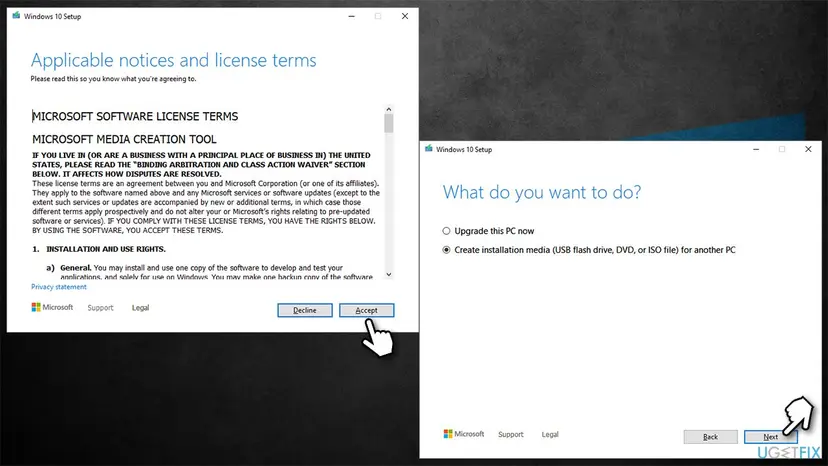The height and width of the screenshot is (466, 828).
Task: Click setup icon in right window title bar
Action: click(429, 149)
